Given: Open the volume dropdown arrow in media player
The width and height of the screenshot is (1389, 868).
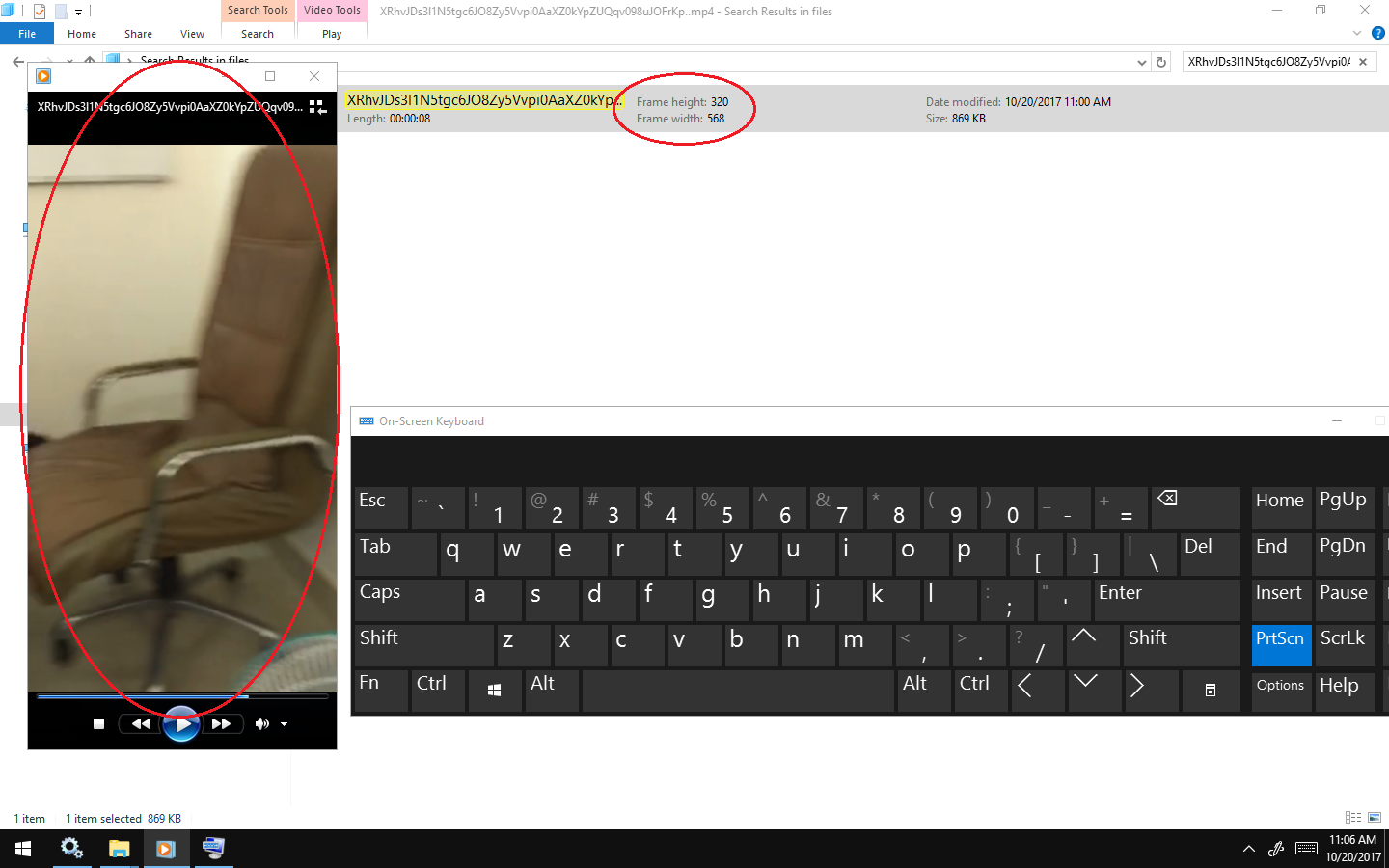Looking at the screenshot, I should coord(283,723).
